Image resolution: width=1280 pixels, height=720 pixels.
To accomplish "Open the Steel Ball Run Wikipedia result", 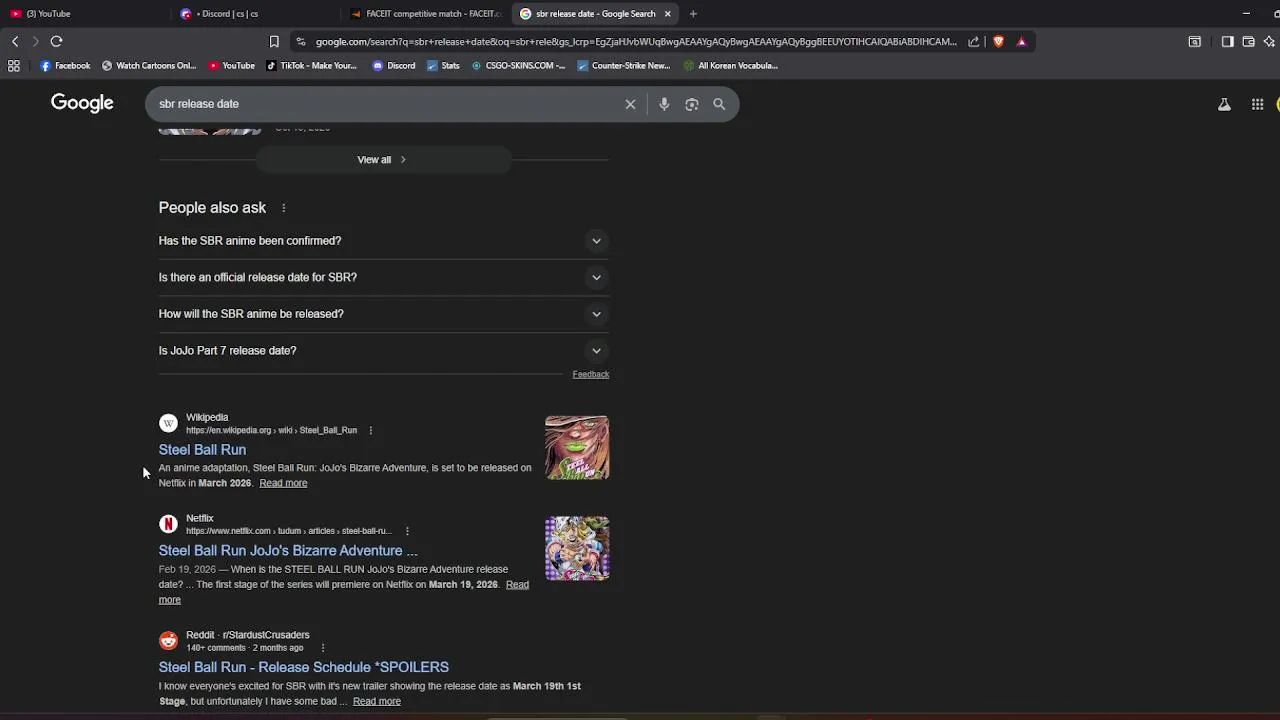I will coord(202,450).
